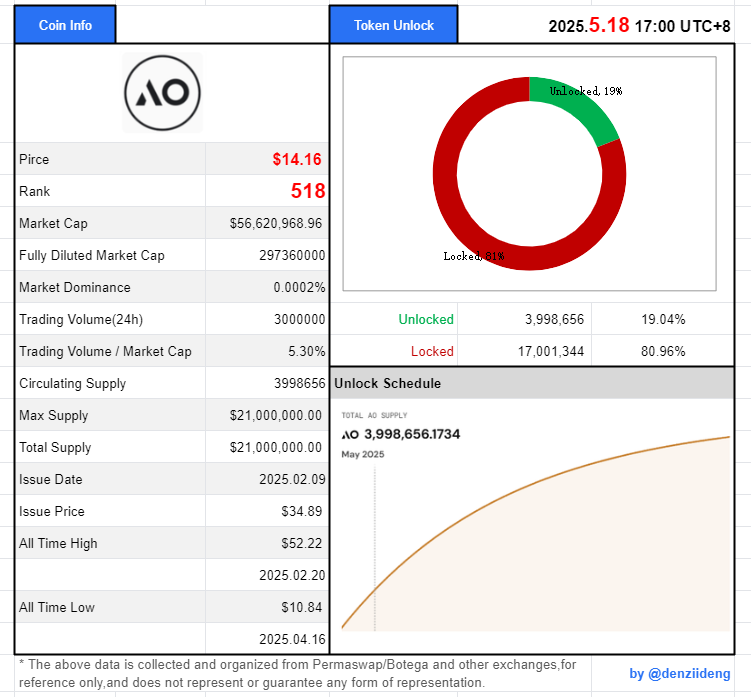The width and height of the screenshot is (751, 697).
Task: Select the All Time Low label
Action: coord(57,607)
